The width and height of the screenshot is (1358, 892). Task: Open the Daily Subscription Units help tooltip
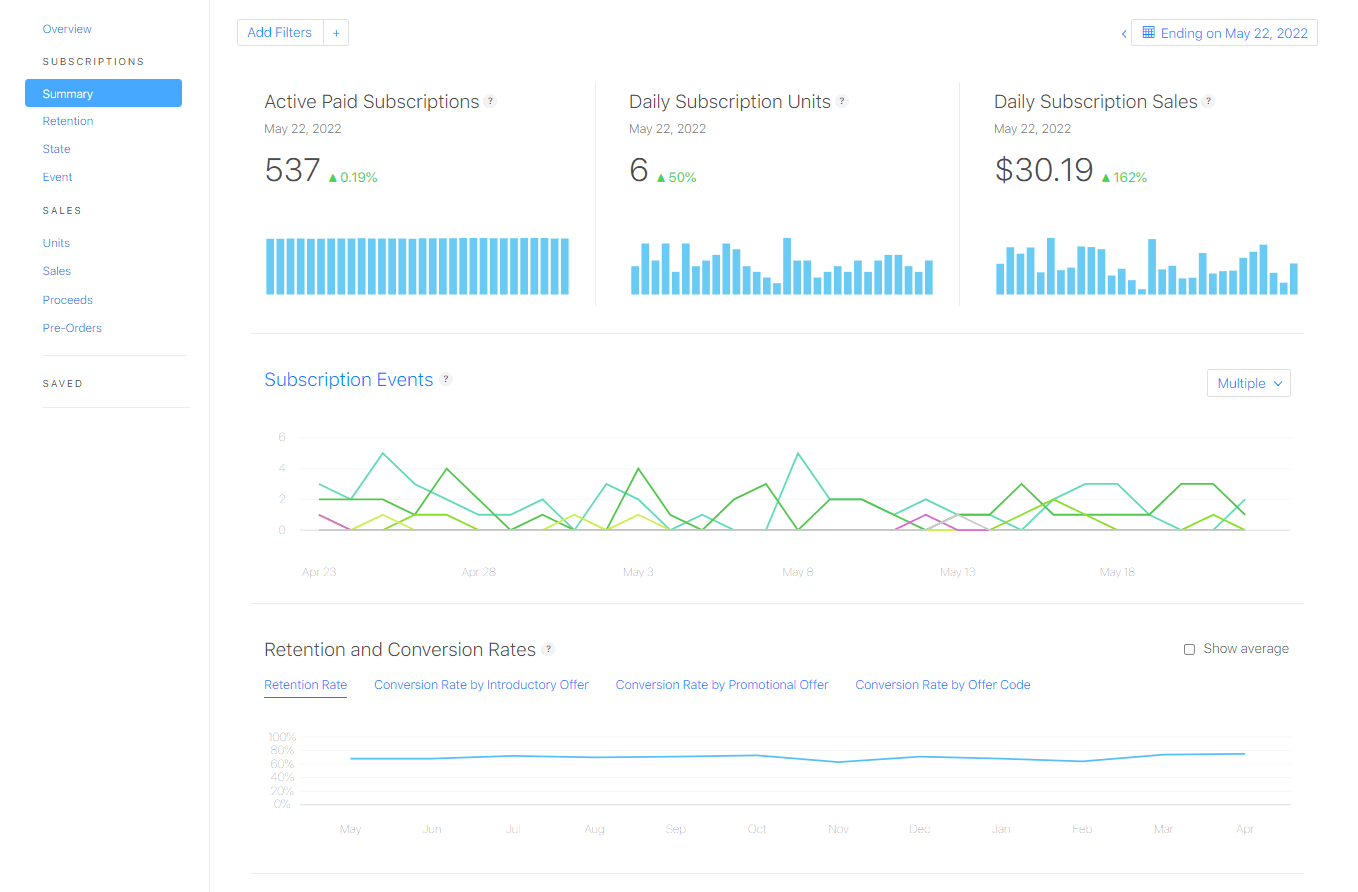(843, 100)
